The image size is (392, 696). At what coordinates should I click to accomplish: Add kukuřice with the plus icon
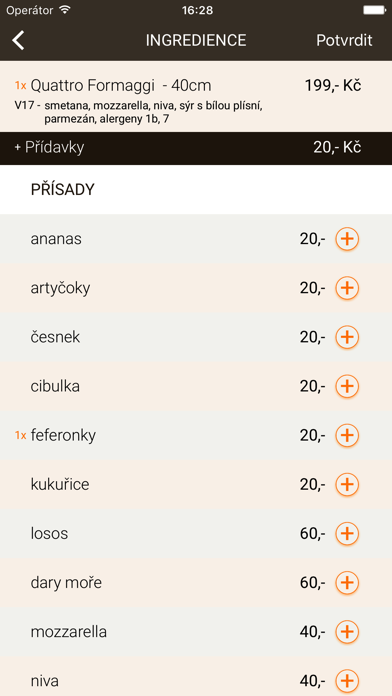347,484
